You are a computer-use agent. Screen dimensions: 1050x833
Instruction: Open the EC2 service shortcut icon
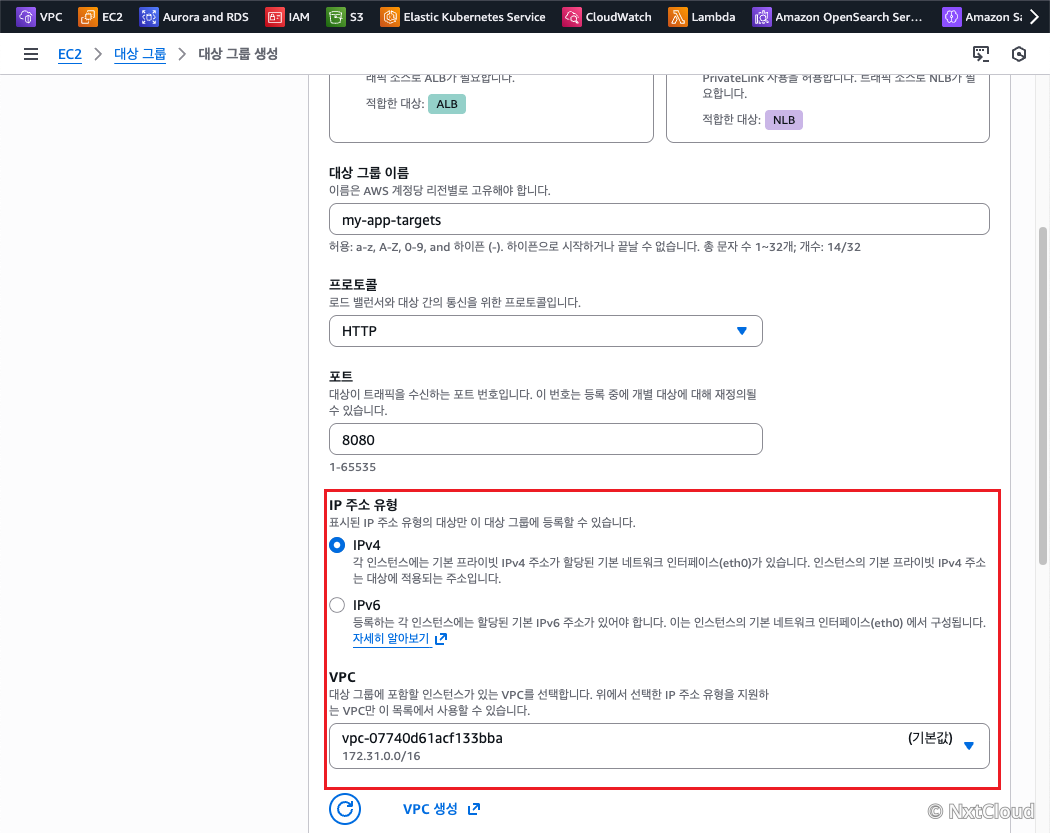[88, 17]
